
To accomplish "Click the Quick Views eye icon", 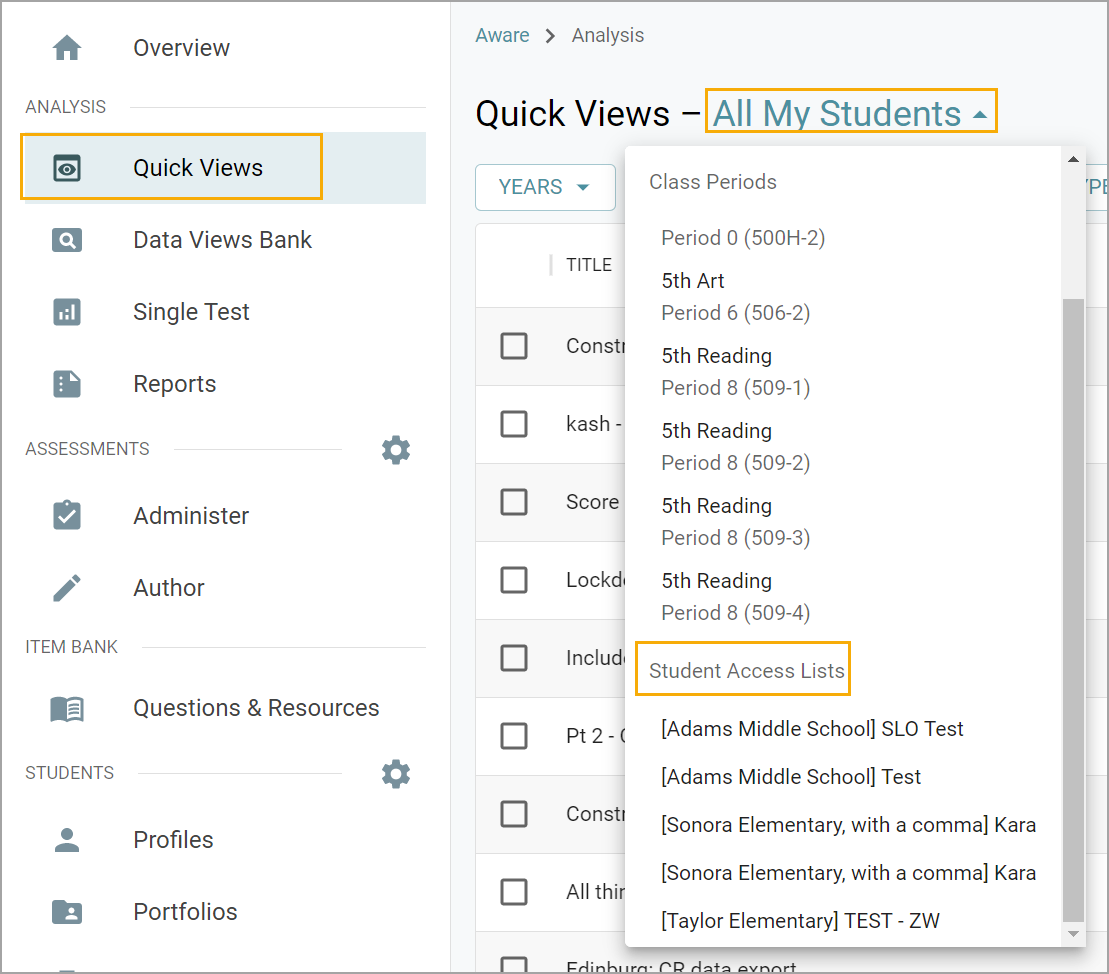I will tap(67, 168).
